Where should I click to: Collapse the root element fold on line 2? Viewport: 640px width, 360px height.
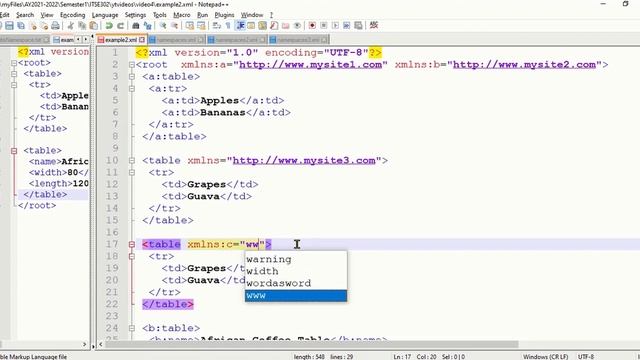click(131, 64)
